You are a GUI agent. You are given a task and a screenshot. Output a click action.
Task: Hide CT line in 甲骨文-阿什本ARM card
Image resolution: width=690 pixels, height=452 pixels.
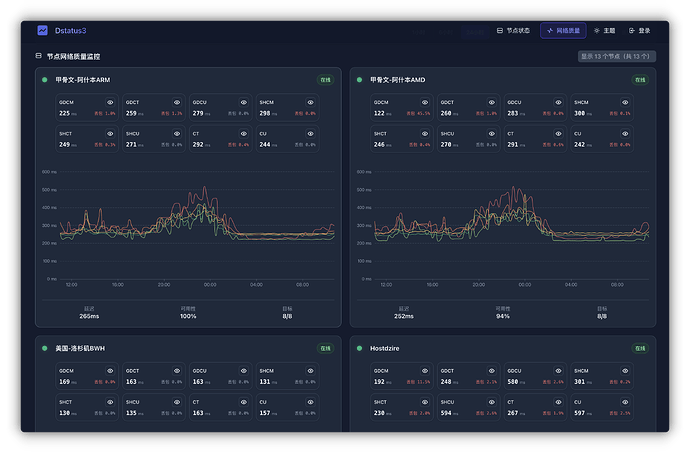pos(244,133)
